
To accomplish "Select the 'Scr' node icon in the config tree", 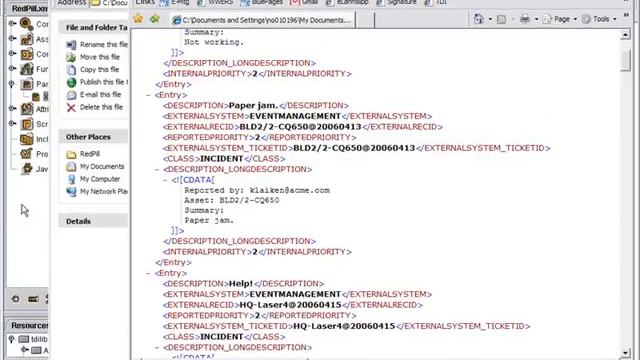I will tap(27, 124).
